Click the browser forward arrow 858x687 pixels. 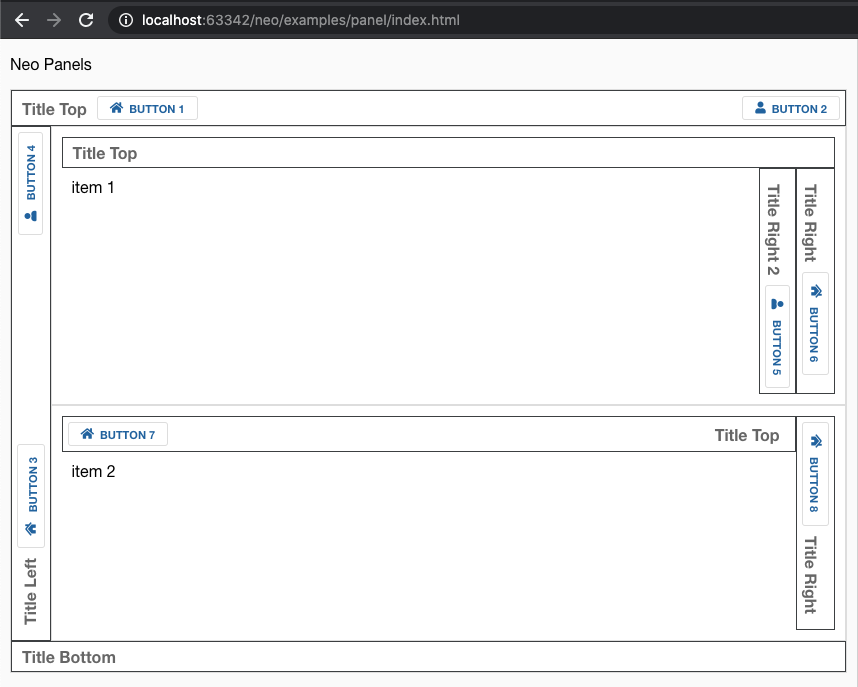[54, 20]
